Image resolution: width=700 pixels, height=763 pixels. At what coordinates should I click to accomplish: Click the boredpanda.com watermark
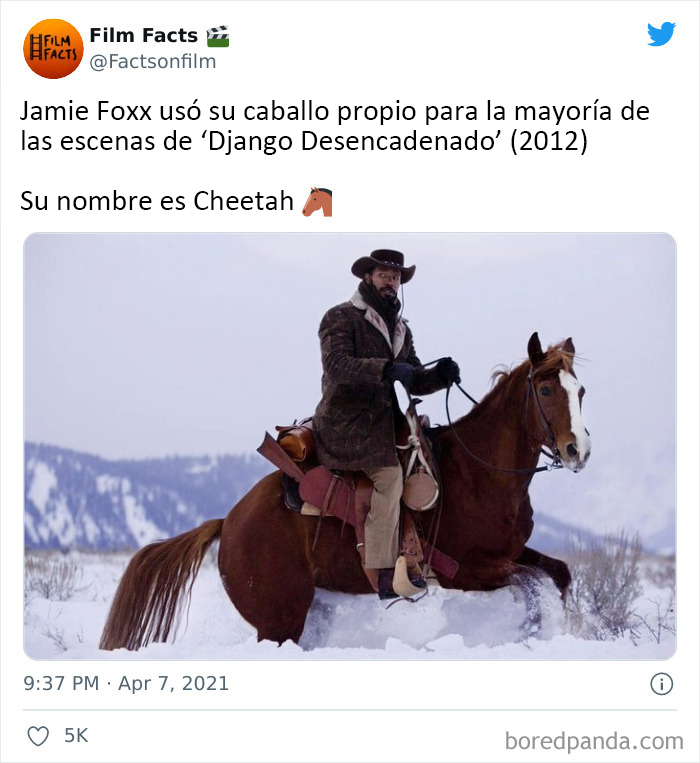pos(594,741)
